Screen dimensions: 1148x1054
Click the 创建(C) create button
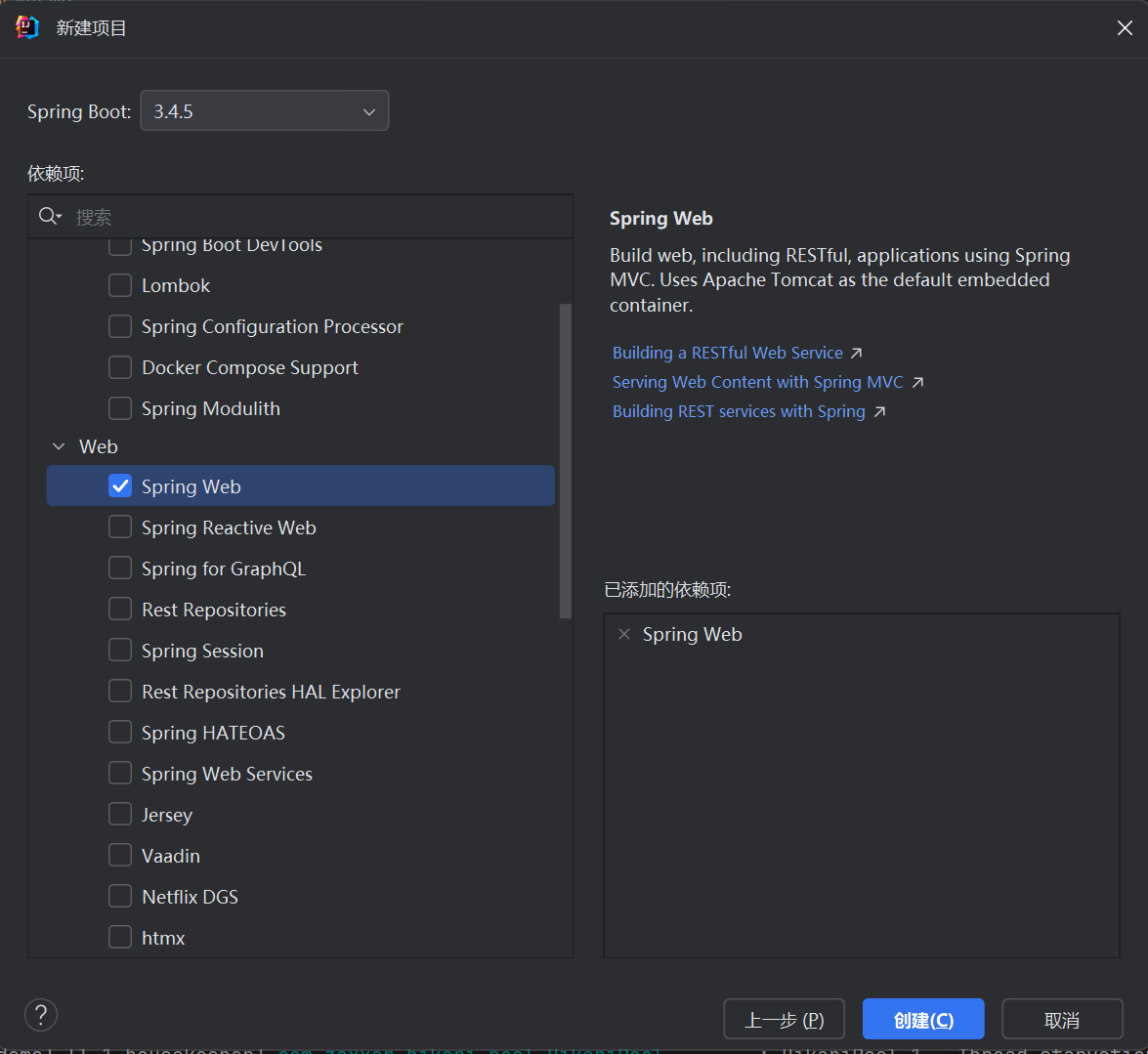tap(923, 1019)
